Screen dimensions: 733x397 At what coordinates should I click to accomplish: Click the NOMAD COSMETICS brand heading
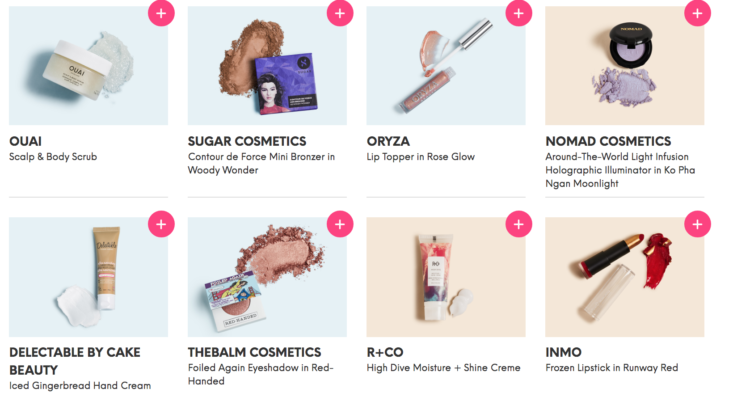tap(608, 141)
